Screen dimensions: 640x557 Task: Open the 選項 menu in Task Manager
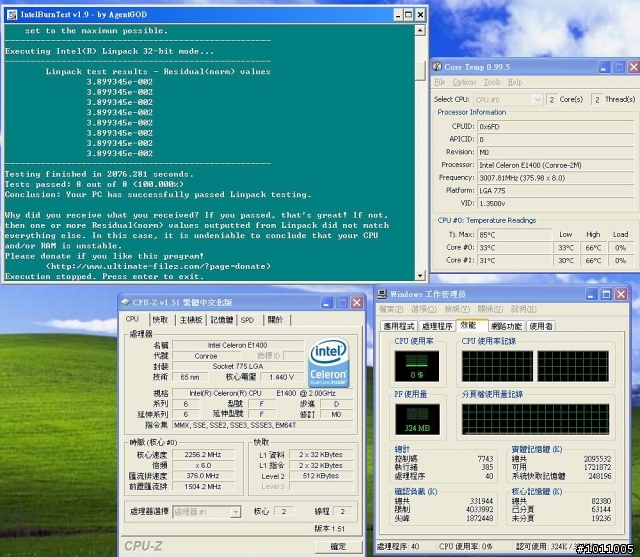tap(424, 309)
